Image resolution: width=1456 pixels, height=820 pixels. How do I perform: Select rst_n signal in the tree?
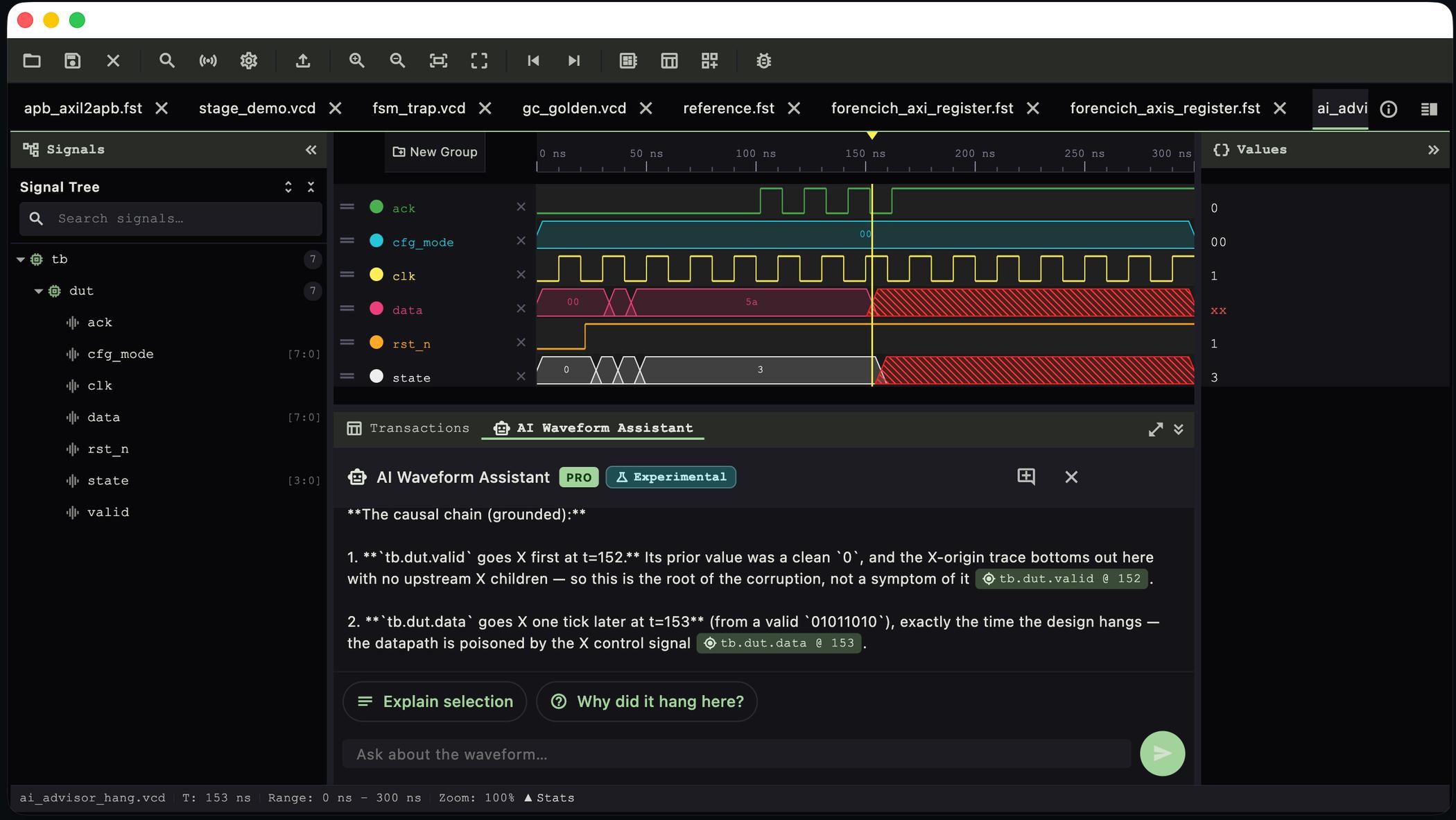coord(108,449)
